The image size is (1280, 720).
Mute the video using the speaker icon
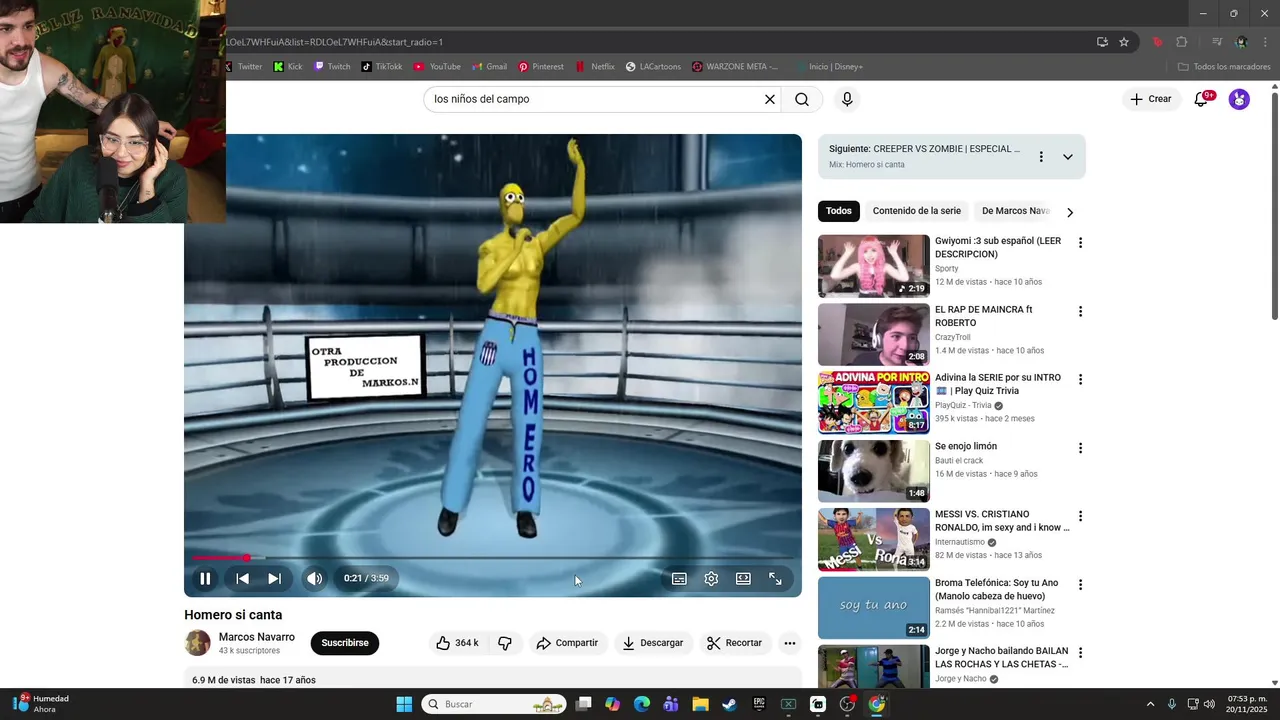[x=314, y=578]
